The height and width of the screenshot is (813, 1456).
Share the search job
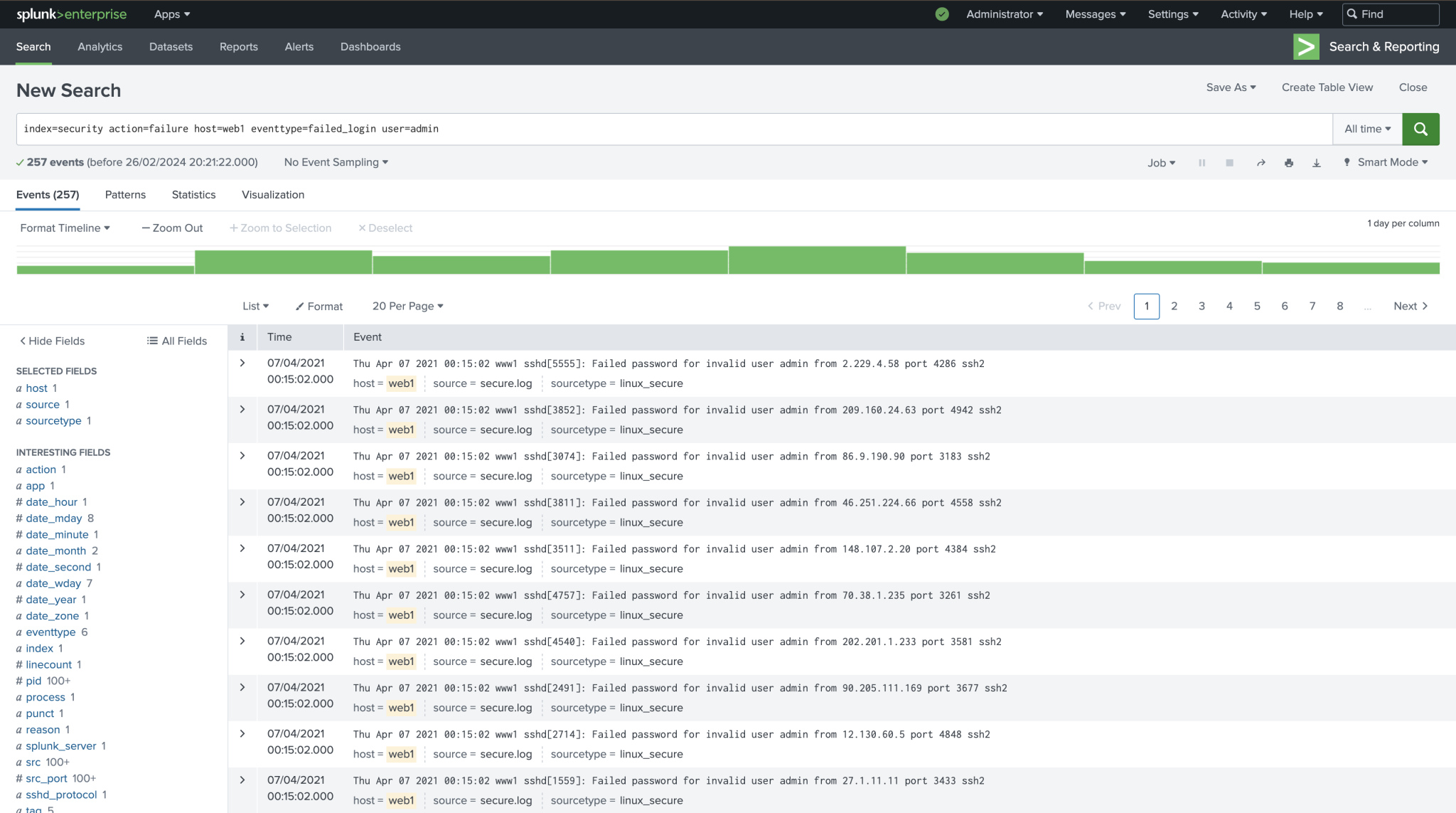click(x=1260, y=163)
